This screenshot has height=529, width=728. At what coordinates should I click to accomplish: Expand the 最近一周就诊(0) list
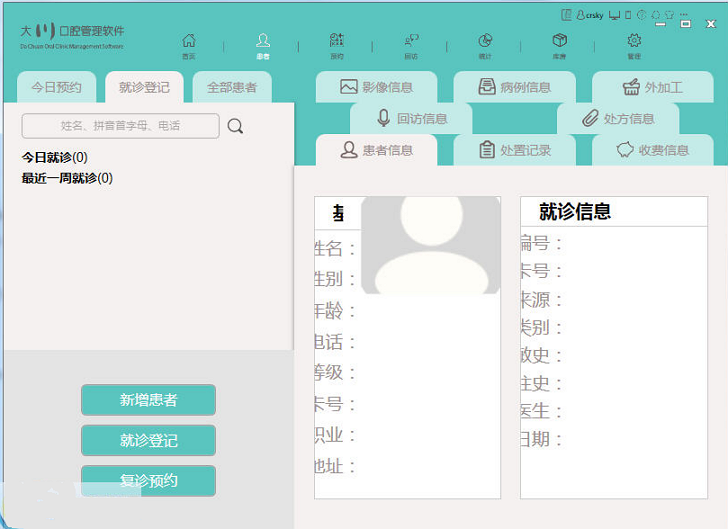pyautogui.click(x=67, y=178)
